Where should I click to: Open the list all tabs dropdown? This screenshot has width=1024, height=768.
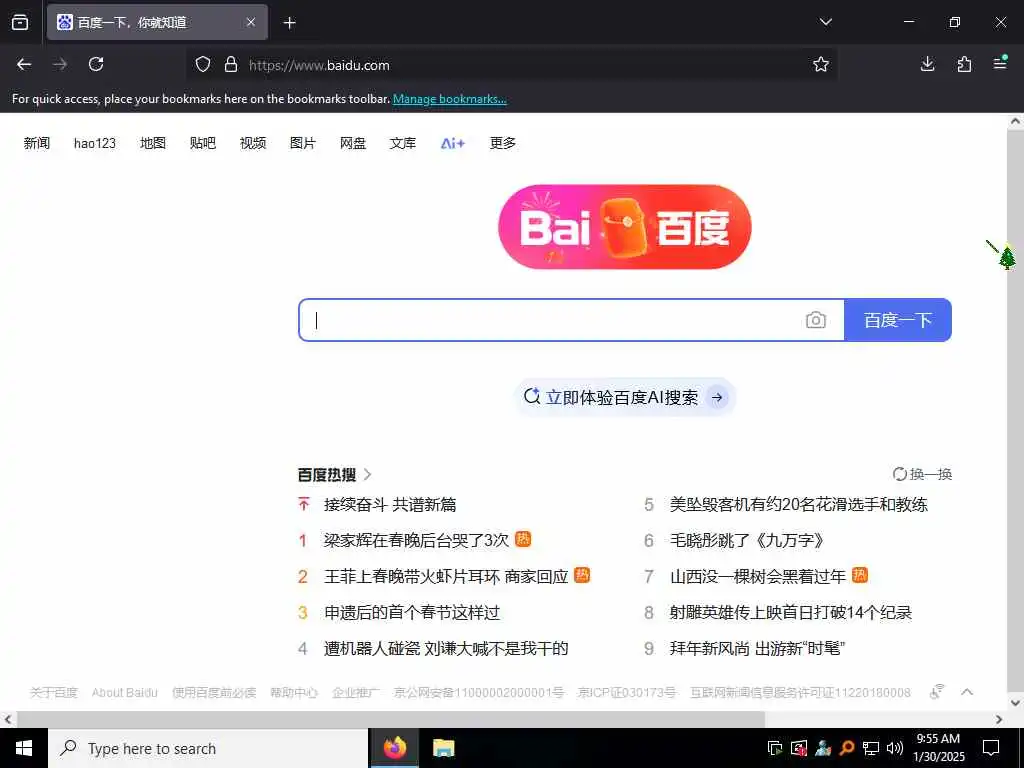coord(825,22)
